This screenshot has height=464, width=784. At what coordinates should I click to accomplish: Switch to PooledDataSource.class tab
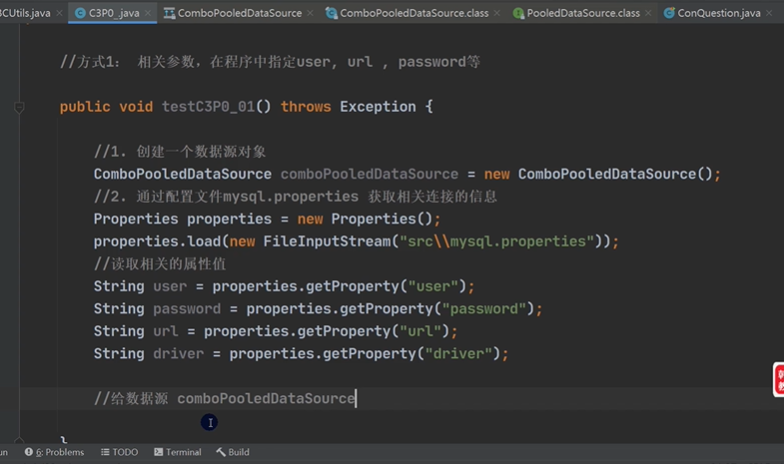point(582,13)
